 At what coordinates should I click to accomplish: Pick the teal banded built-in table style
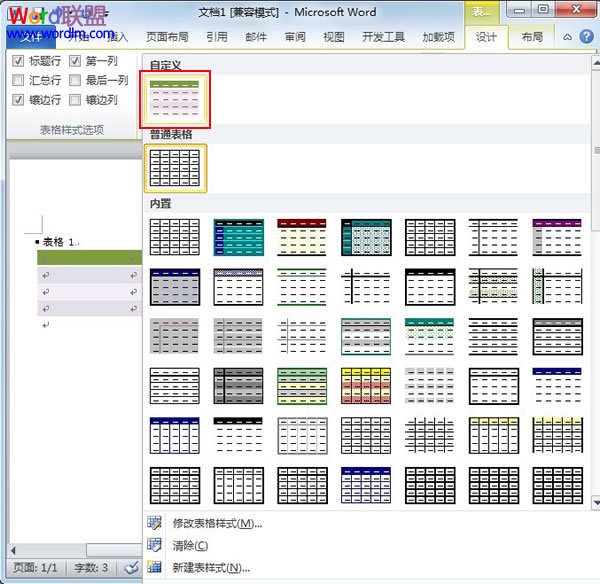coord(238,237)
